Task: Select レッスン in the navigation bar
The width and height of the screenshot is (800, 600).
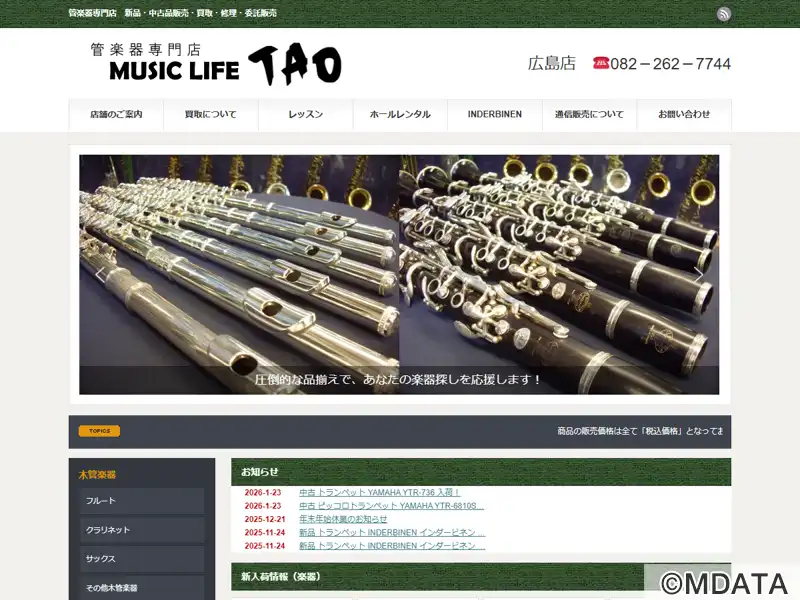Action: click(x=305, y=115)
